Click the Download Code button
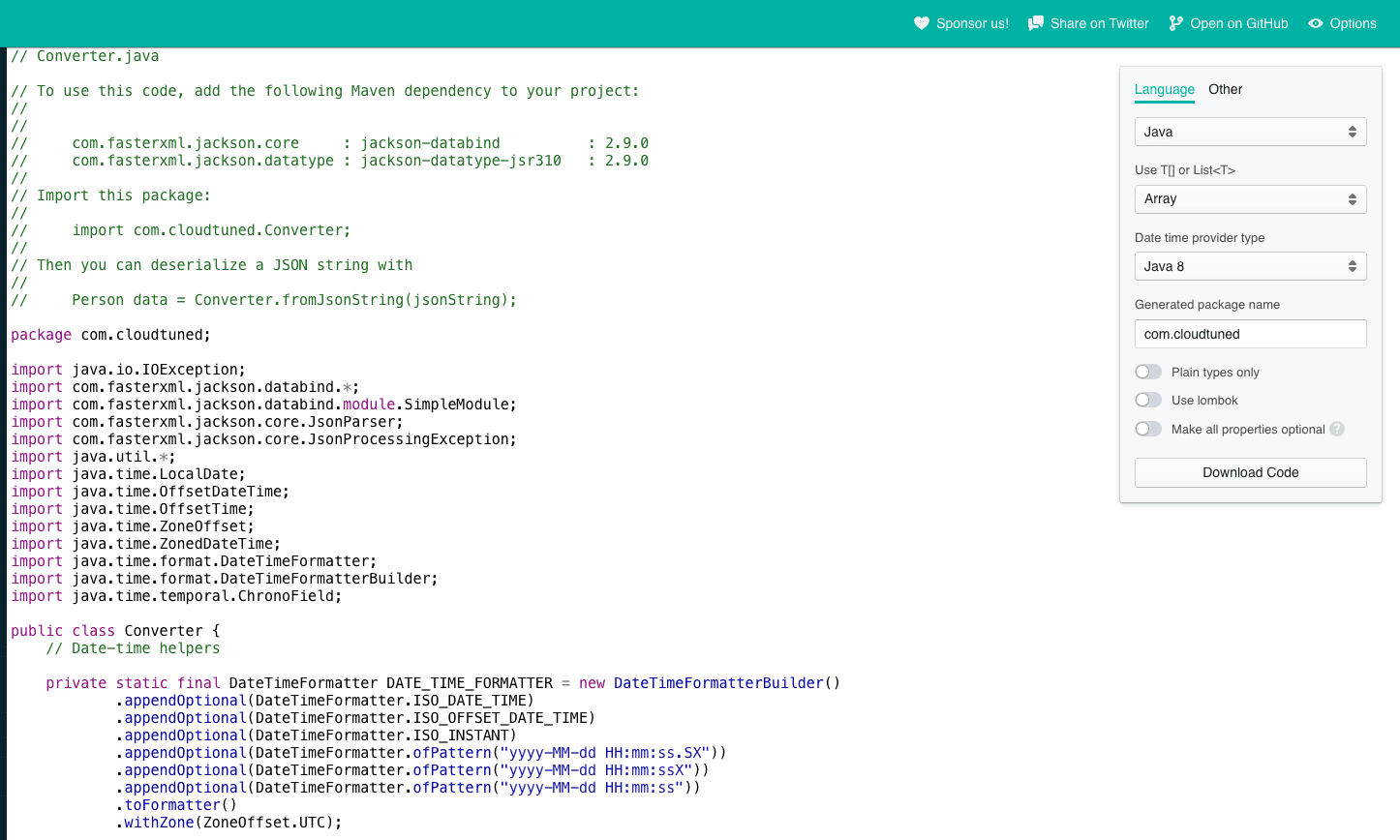1400x840 pixels. click(x=1250, y=472)
